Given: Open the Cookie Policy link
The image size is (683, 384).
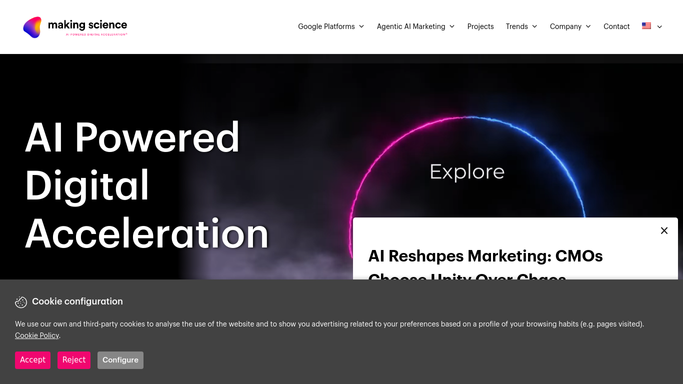Looking at the screenshot, I should 37,335.
